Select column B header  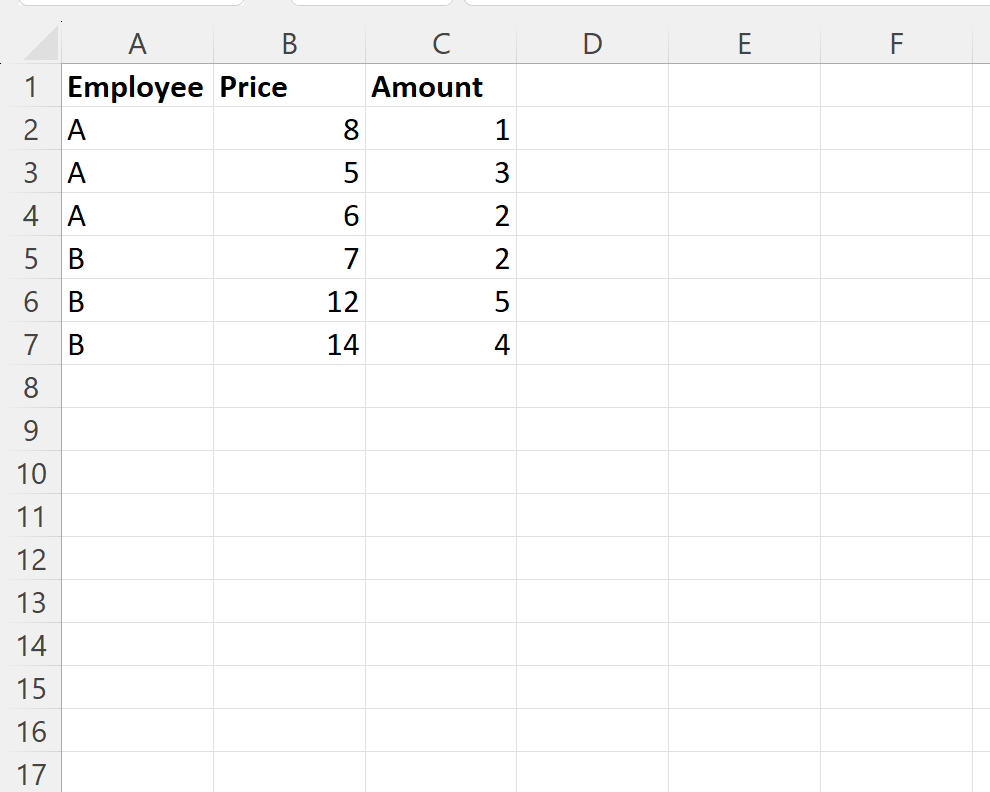tap(289, 44)
